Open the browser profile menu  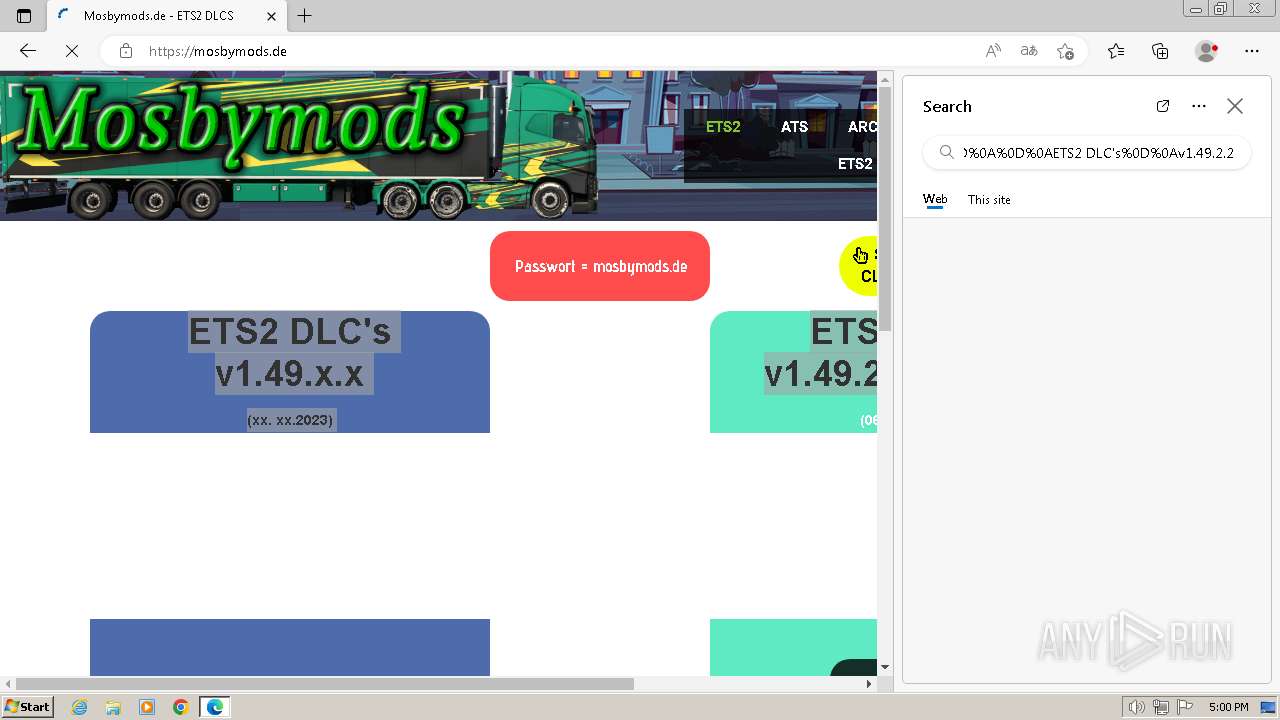point(1207,51)
